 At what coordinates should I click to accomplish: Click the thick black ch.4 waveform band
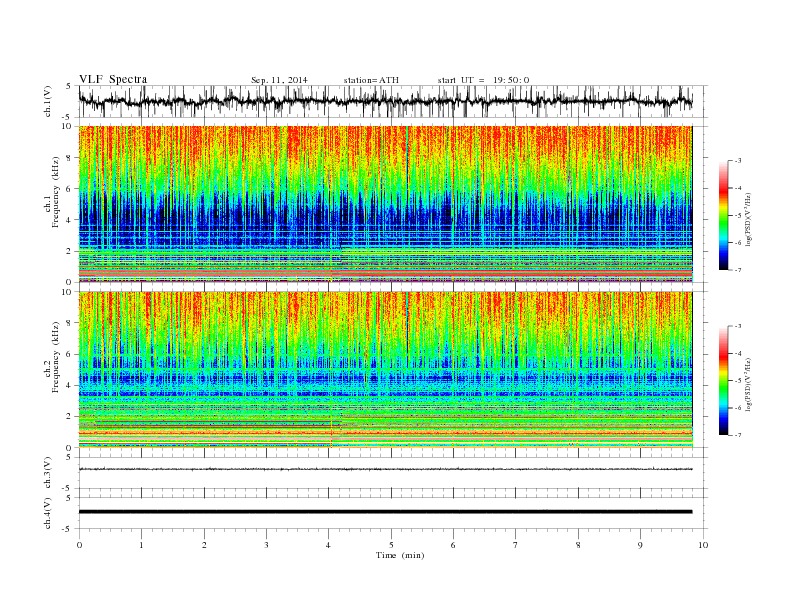coord(385,512)
